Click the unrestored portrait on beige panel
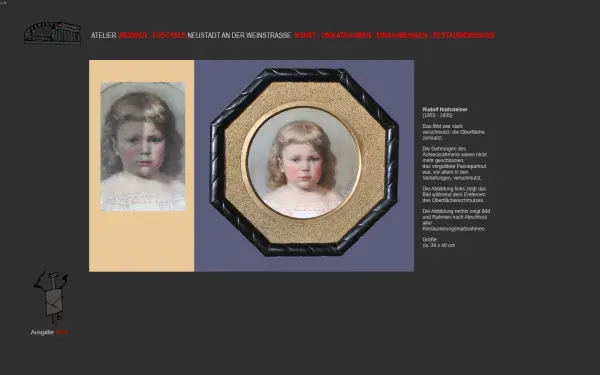The height and width of the screenshot is (375, 600). coord(143,147)
